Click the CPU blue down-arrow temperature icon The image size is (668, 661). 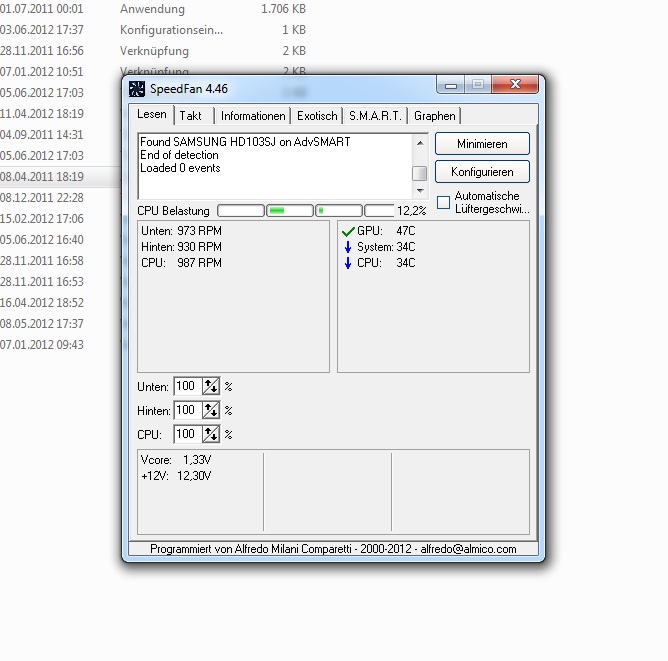pos(348,263)
